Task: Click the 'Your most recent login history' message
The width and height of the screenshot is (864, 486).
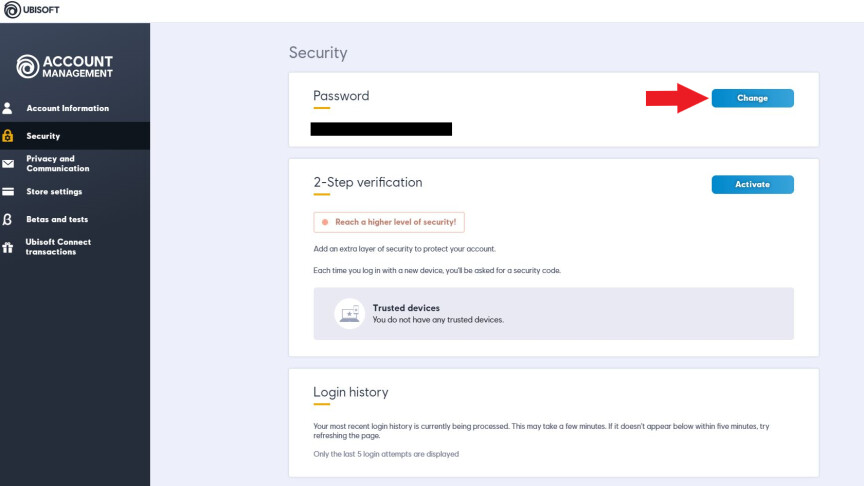Action: 541,431
